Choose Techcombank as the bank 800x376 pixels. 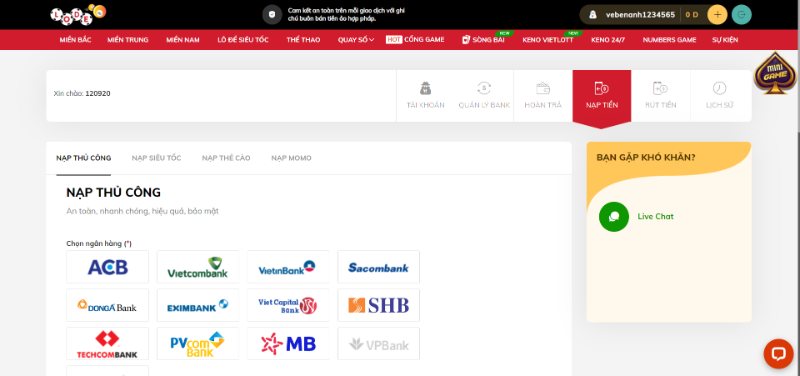(x=108, y=344)
